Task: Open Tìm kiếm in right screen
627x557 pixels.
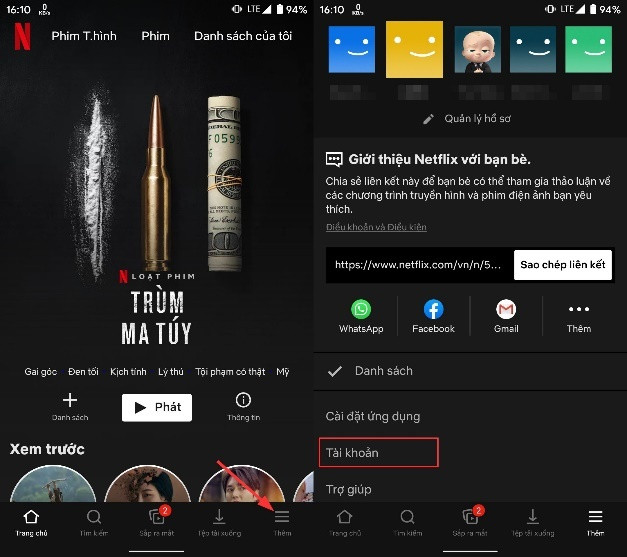Action: pos(407,523)
